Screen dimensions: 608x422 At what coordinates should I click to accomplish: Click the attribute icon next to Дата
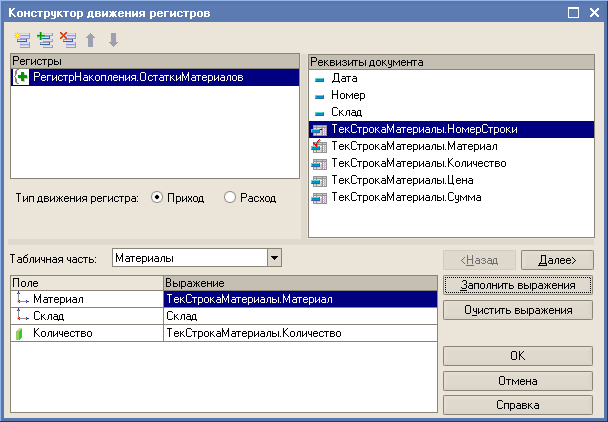(x=320, y=80)
